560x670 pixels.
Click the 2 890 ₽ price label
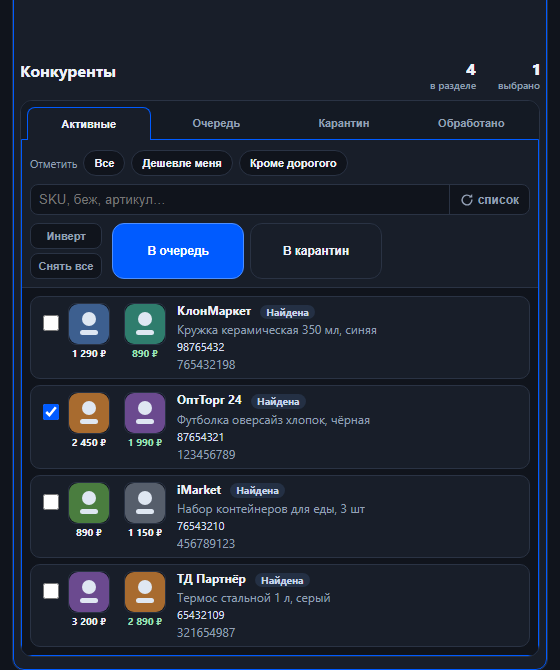pos(145,622)
